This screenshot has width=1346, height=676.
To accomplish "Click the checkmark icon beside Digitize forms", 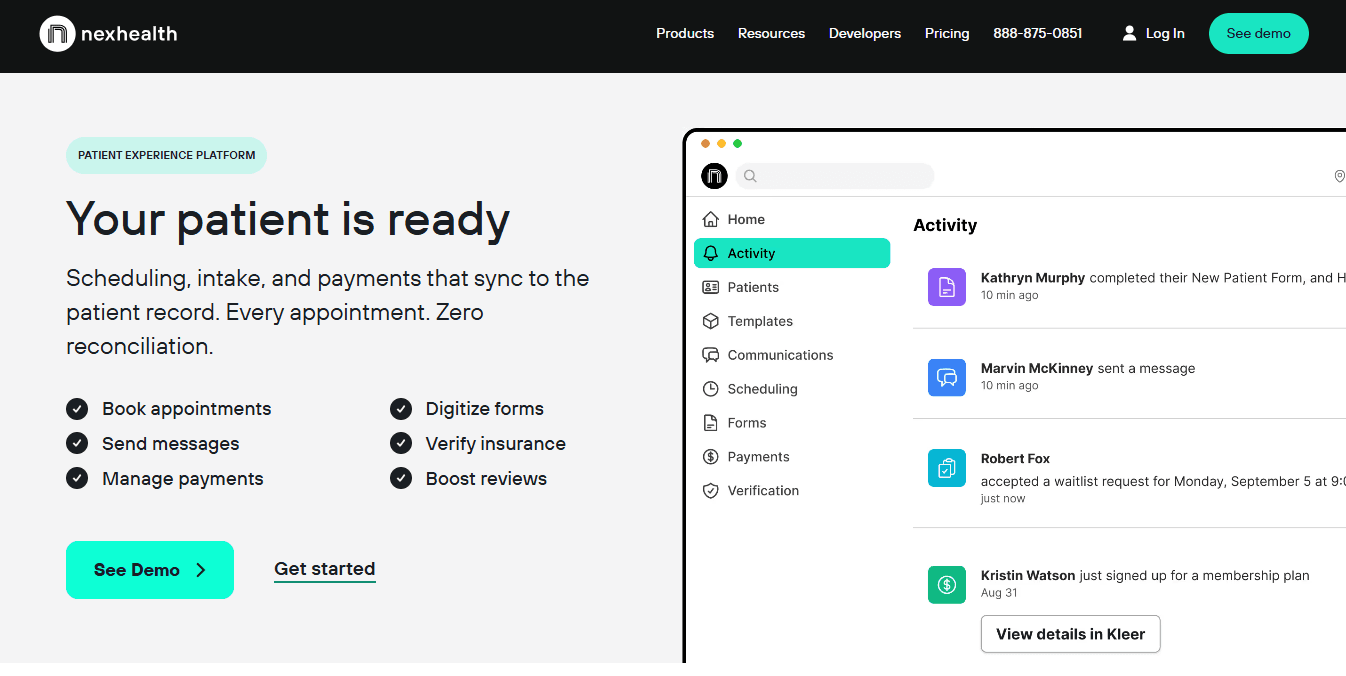I will pos(401,408).
